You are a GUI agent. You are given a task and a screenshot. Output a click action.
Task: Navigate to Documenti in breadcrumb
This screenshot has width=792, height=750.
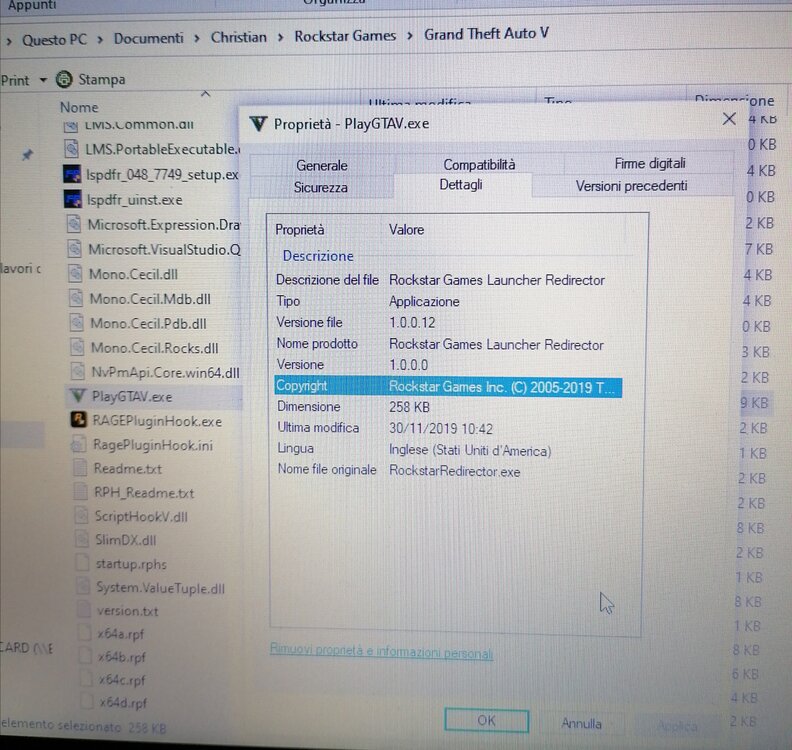pos(148,38)
